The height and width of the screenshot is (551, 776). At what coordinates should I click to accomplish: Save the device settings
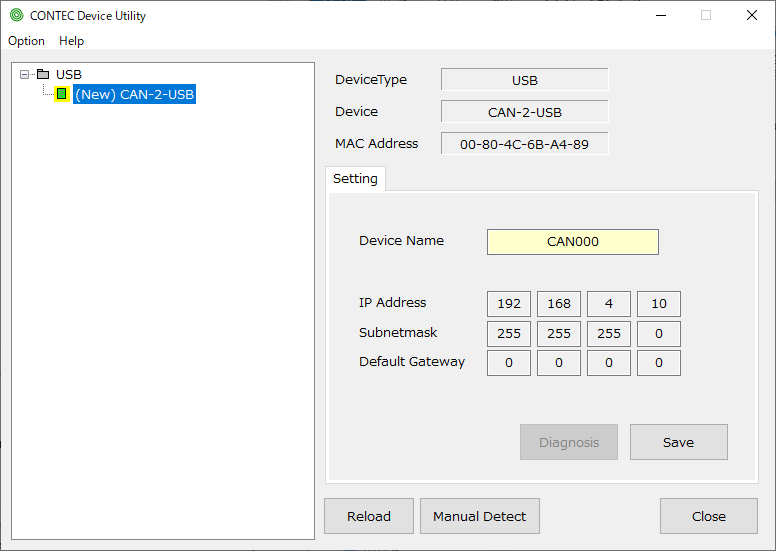coord(679,442)
